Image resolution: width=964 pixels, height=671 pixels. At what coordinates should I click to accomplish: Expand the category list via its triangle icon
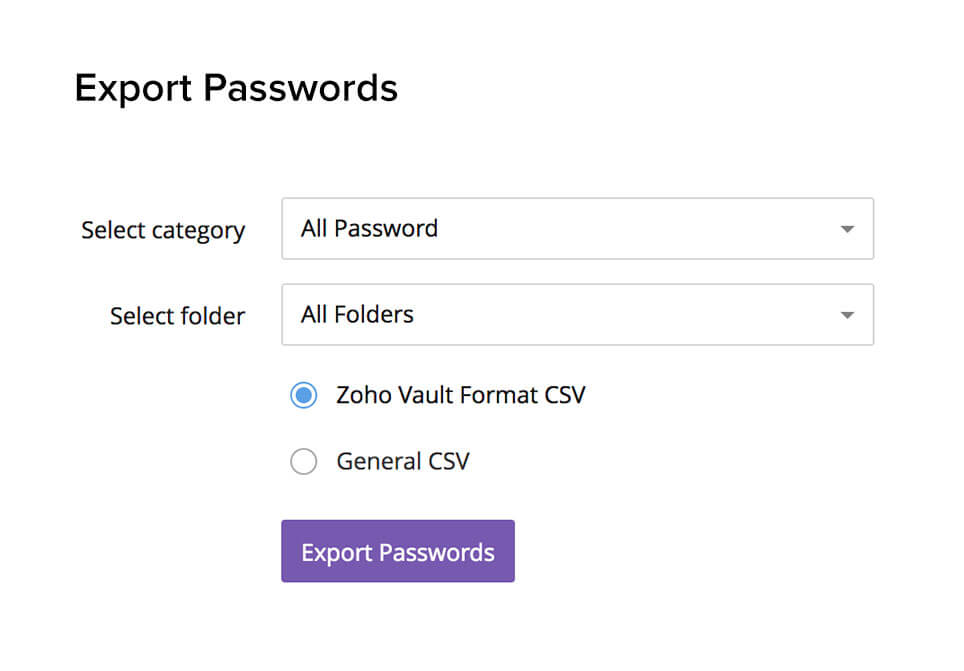[847, 229]
